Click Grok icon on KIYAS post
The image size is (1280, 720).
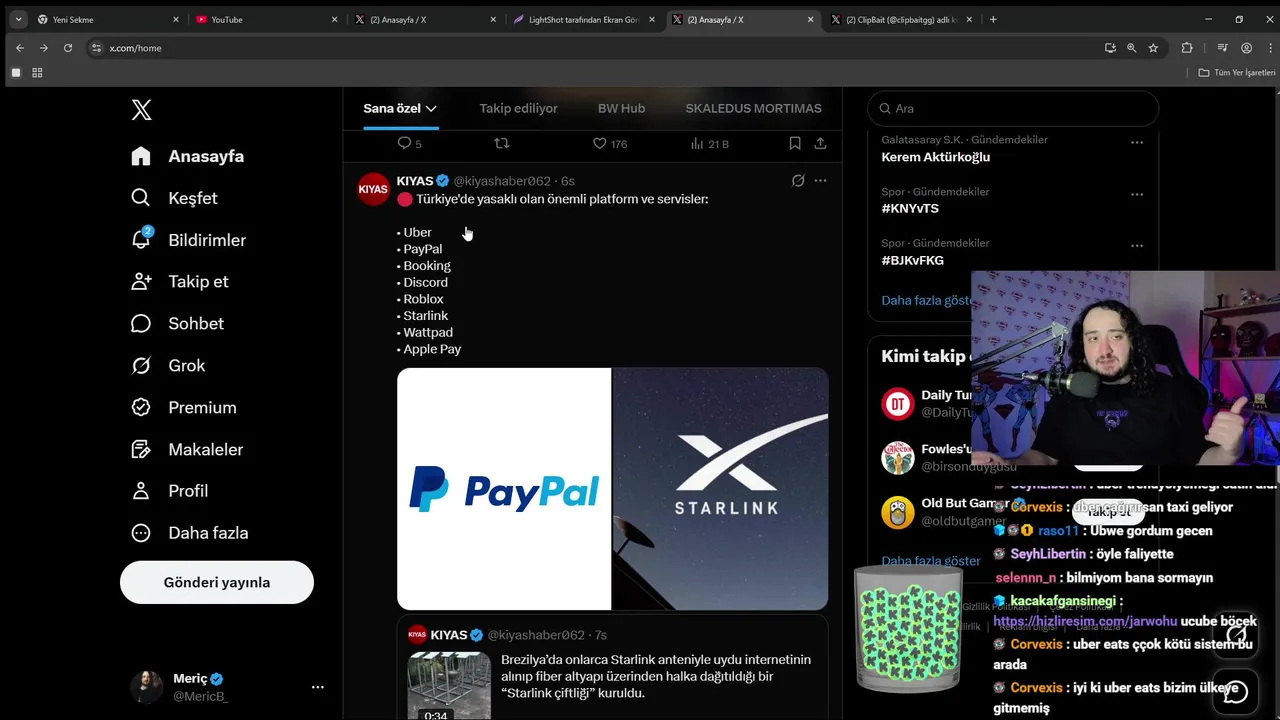(798, 181)
